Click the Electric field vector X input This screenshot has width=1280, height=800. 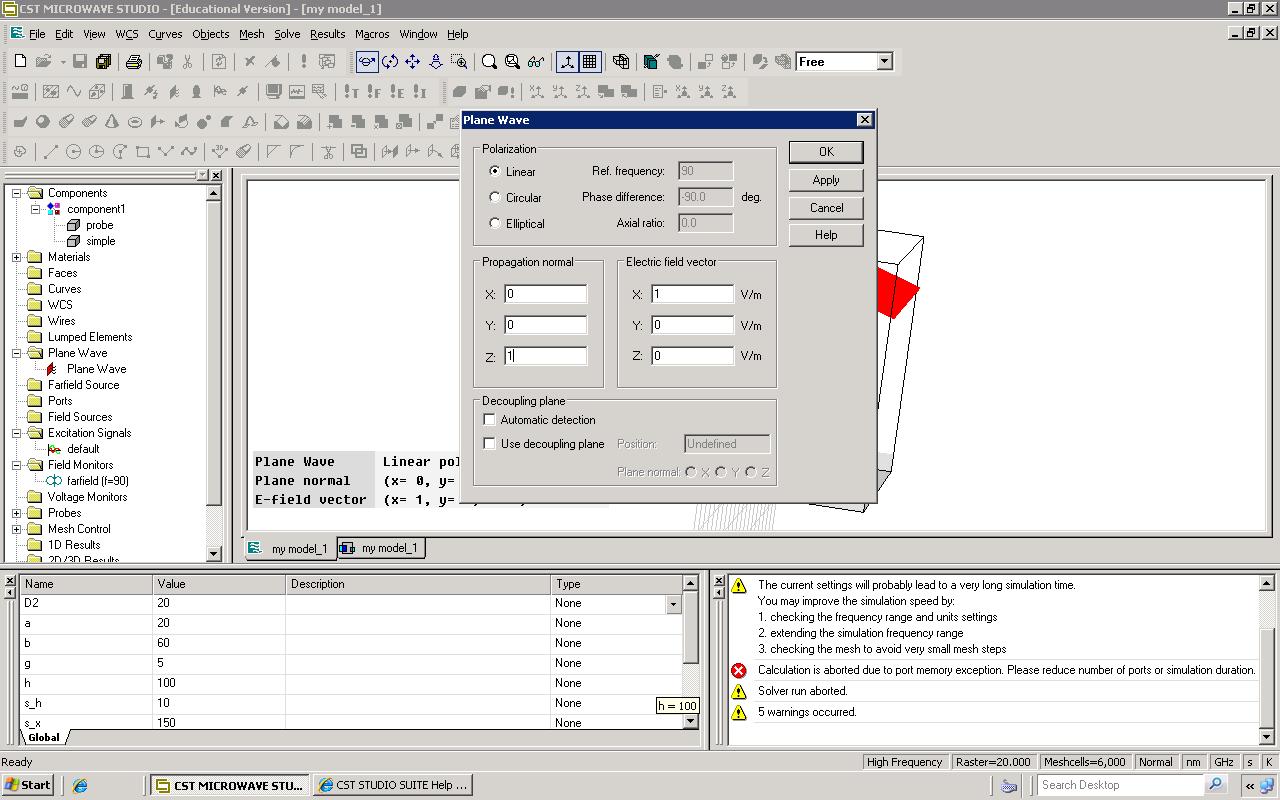tap(693, 294)
